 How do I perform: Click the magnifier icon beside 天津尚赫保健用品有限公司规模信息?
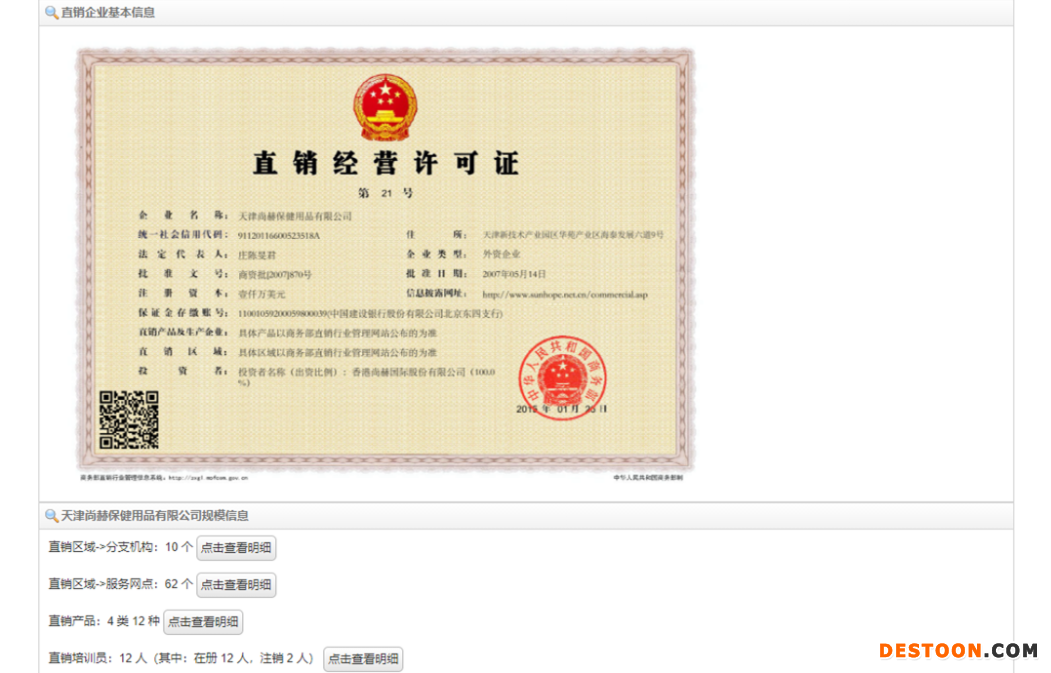coord(51,516)
